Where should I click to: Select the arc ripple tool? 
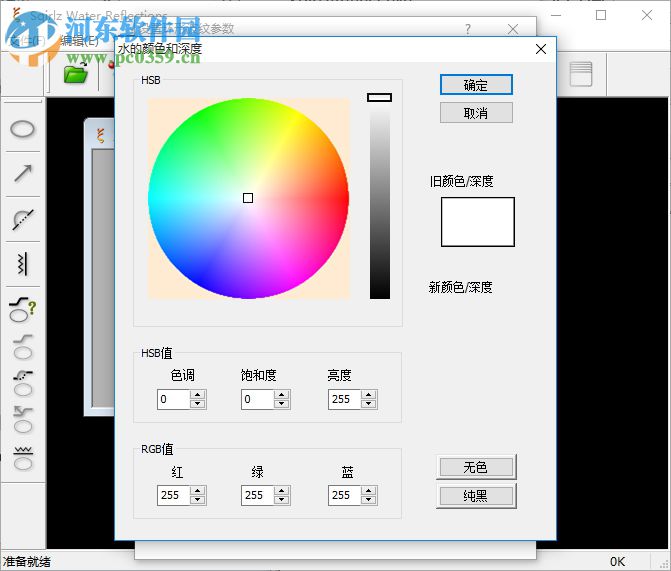pos(23,220)
